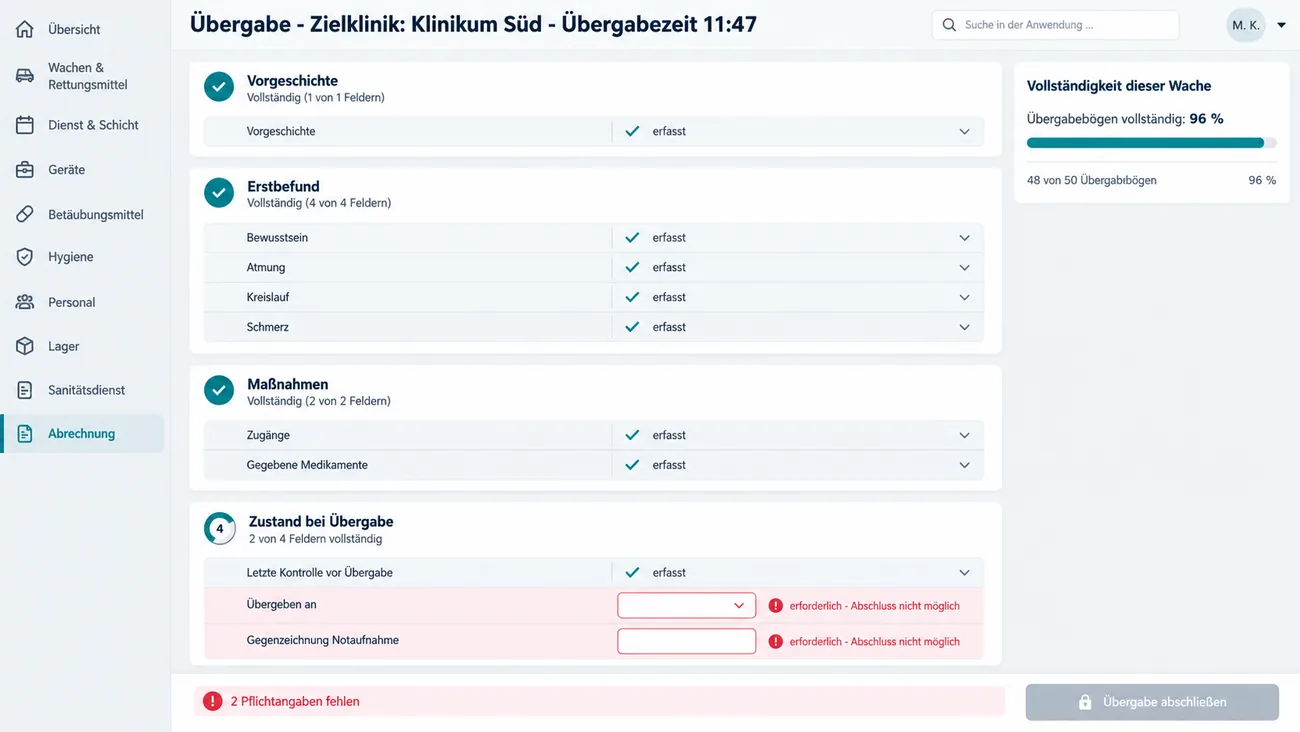Click the search magnifier icon
1300x732 pixels.
[x=949, y=25]
